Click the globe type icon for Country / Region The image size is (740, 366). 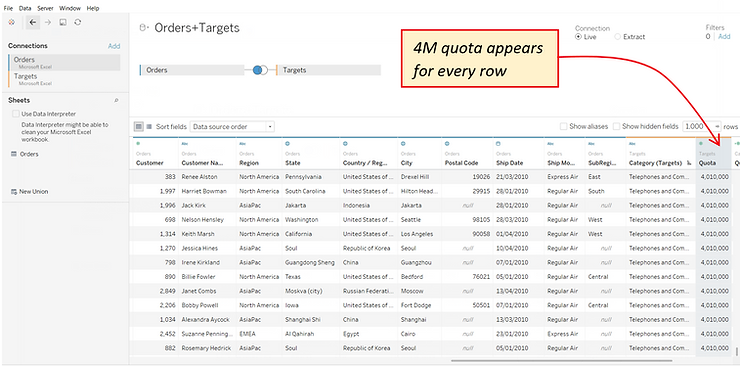click(x=345, y=143)
